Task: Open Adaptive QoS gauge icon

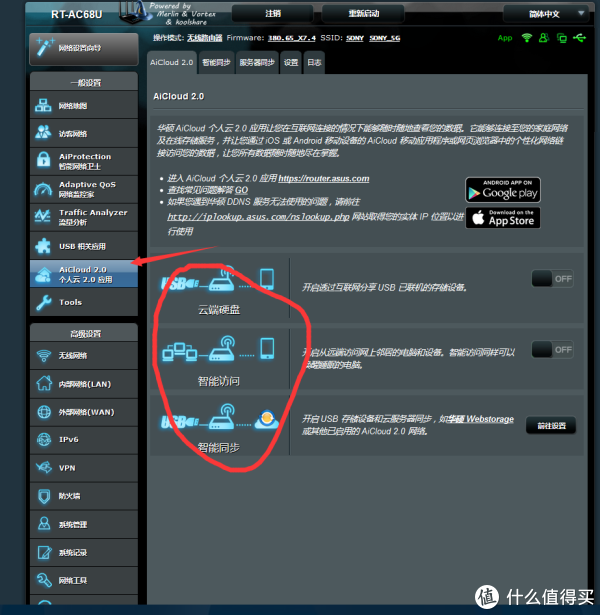Action: tap(43, 189)
